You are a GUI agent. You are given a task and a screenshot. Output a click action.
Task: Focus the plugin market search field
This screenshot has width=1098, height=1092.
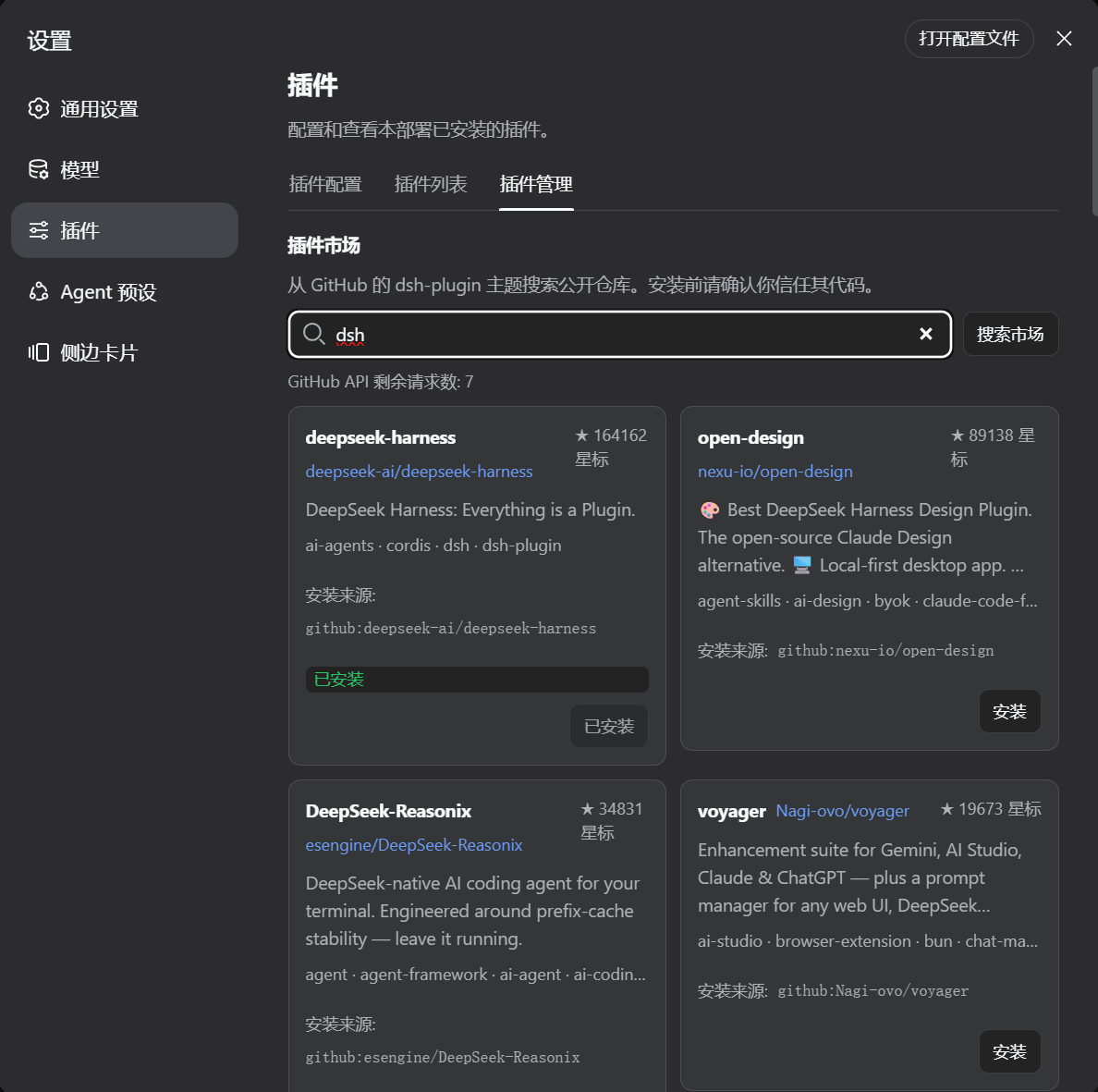620,334
